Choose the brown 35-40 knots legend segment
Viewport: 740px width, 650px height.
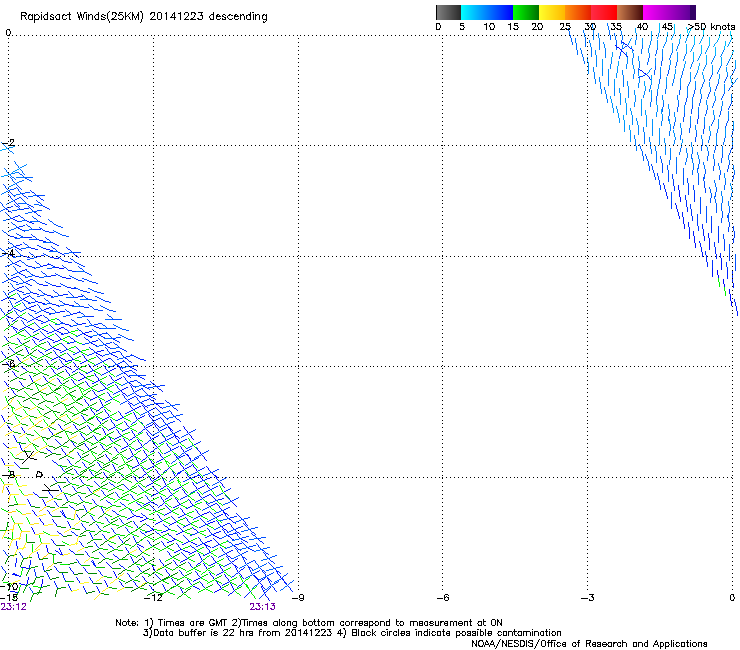[630, 12]
